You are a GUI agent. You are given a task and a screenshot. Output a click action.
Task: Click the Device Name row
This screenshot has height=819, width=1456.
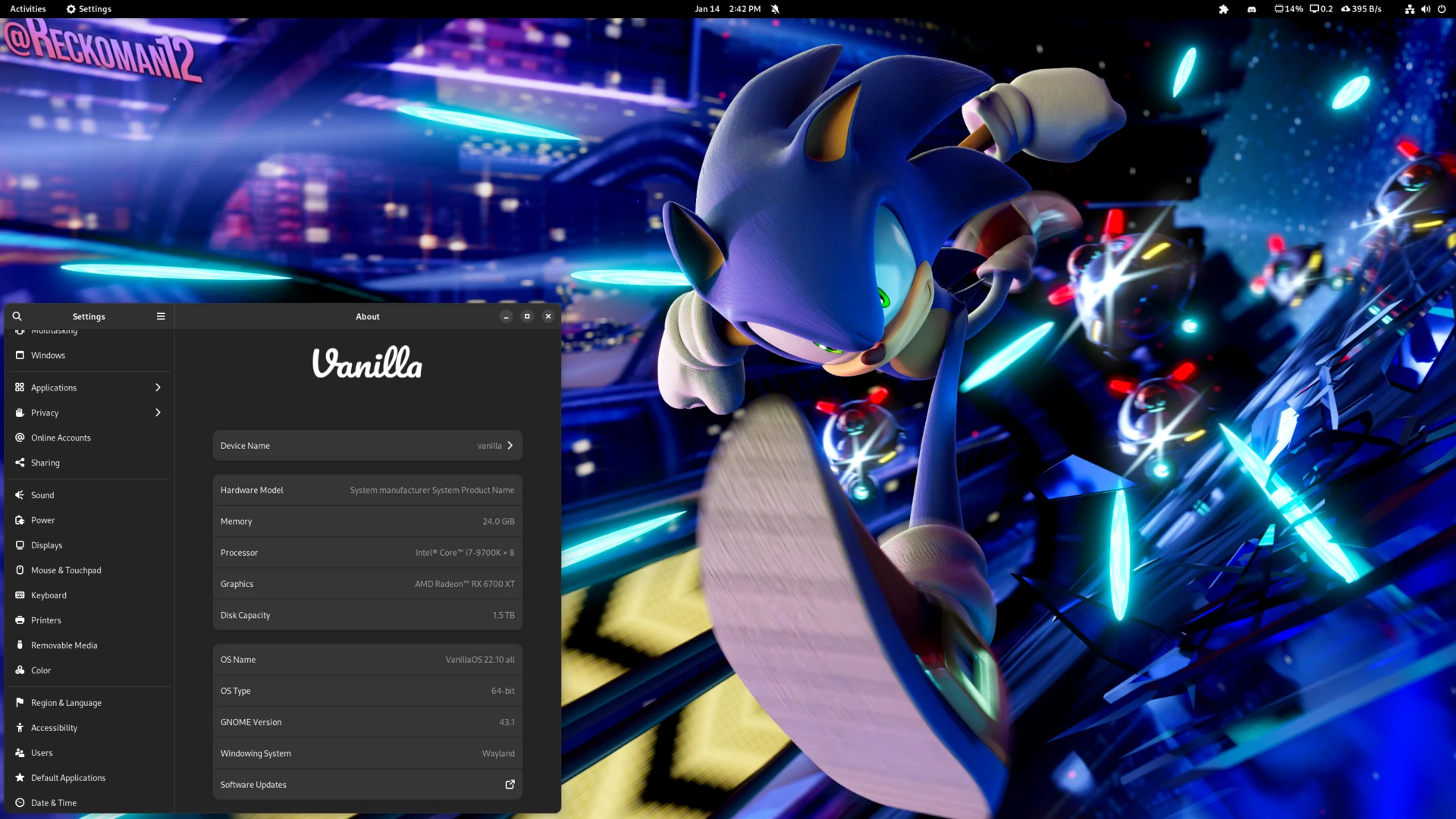[x=368, y=446]
